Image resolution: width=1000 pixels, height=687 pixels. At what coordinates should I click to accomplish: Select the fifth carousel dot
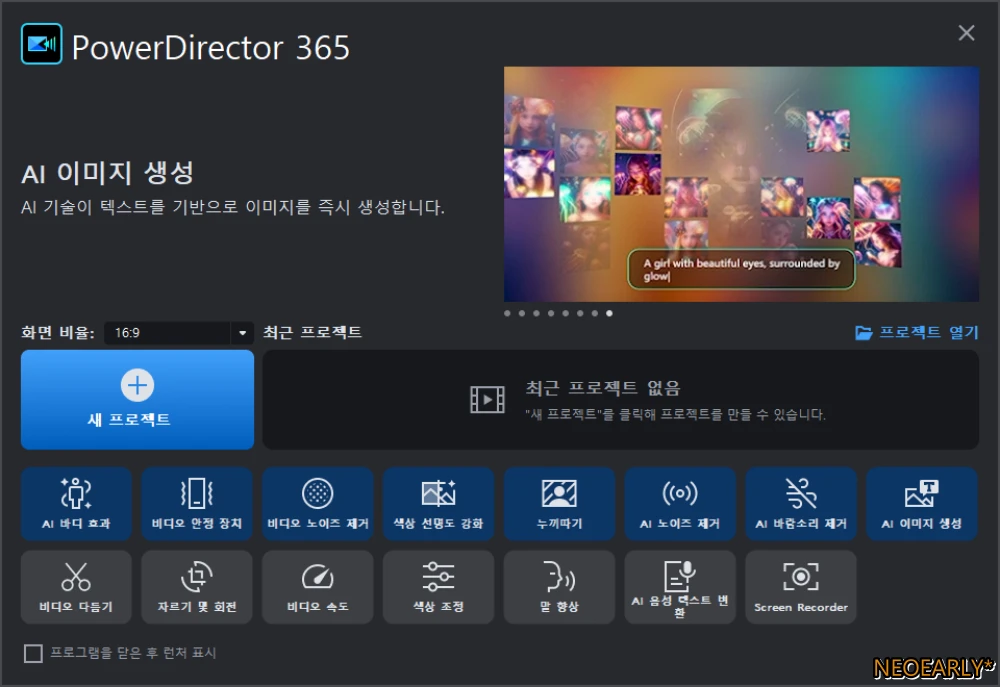[x=566, y=313]
